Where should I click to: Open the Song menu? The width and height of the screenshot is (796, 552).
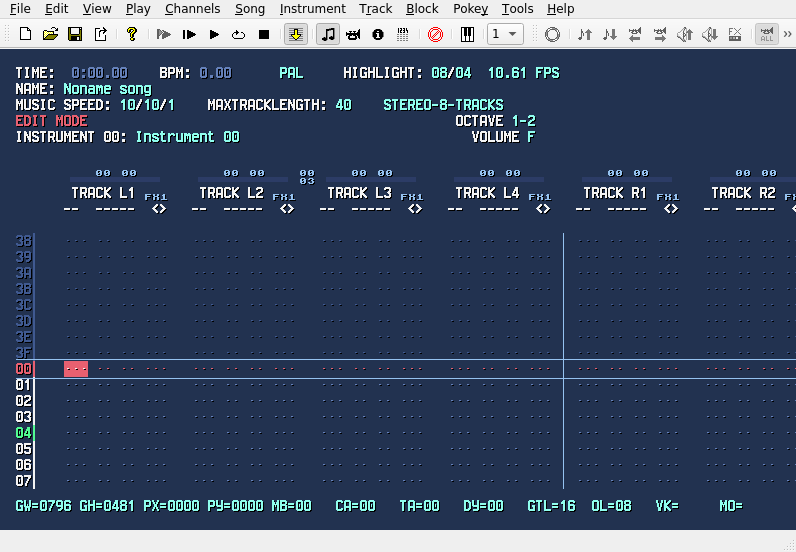250,9
